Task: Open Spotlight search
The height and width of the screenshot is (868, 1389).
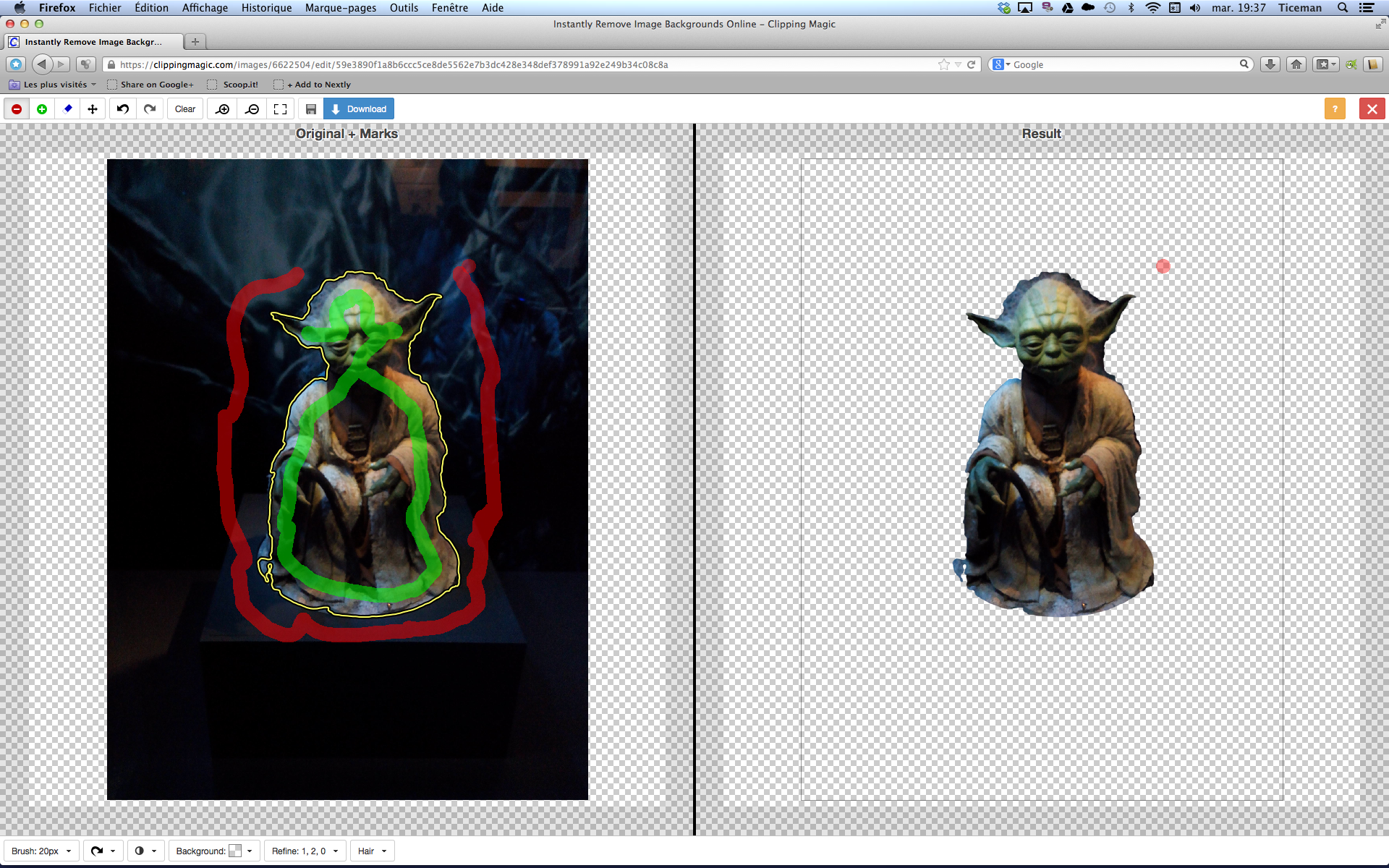Action: pyautogui.click(x=1343, y=8)
